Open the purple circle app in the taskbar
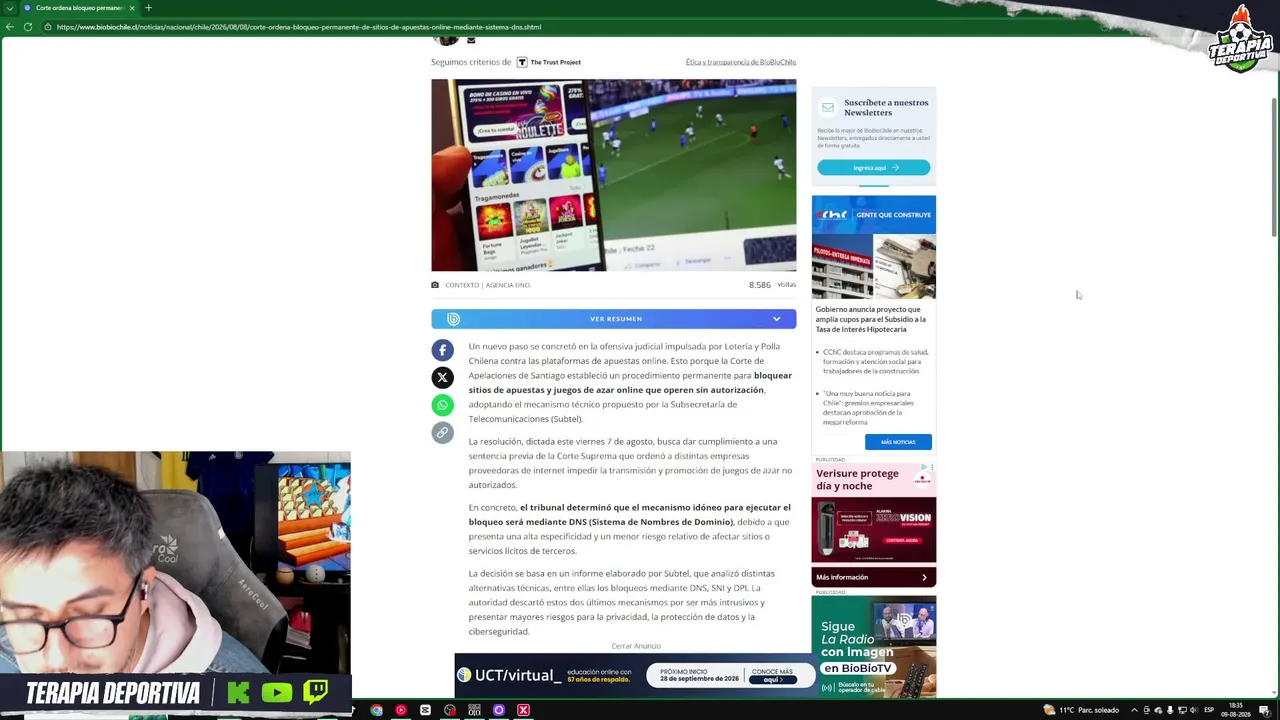 tap(498, 710)
